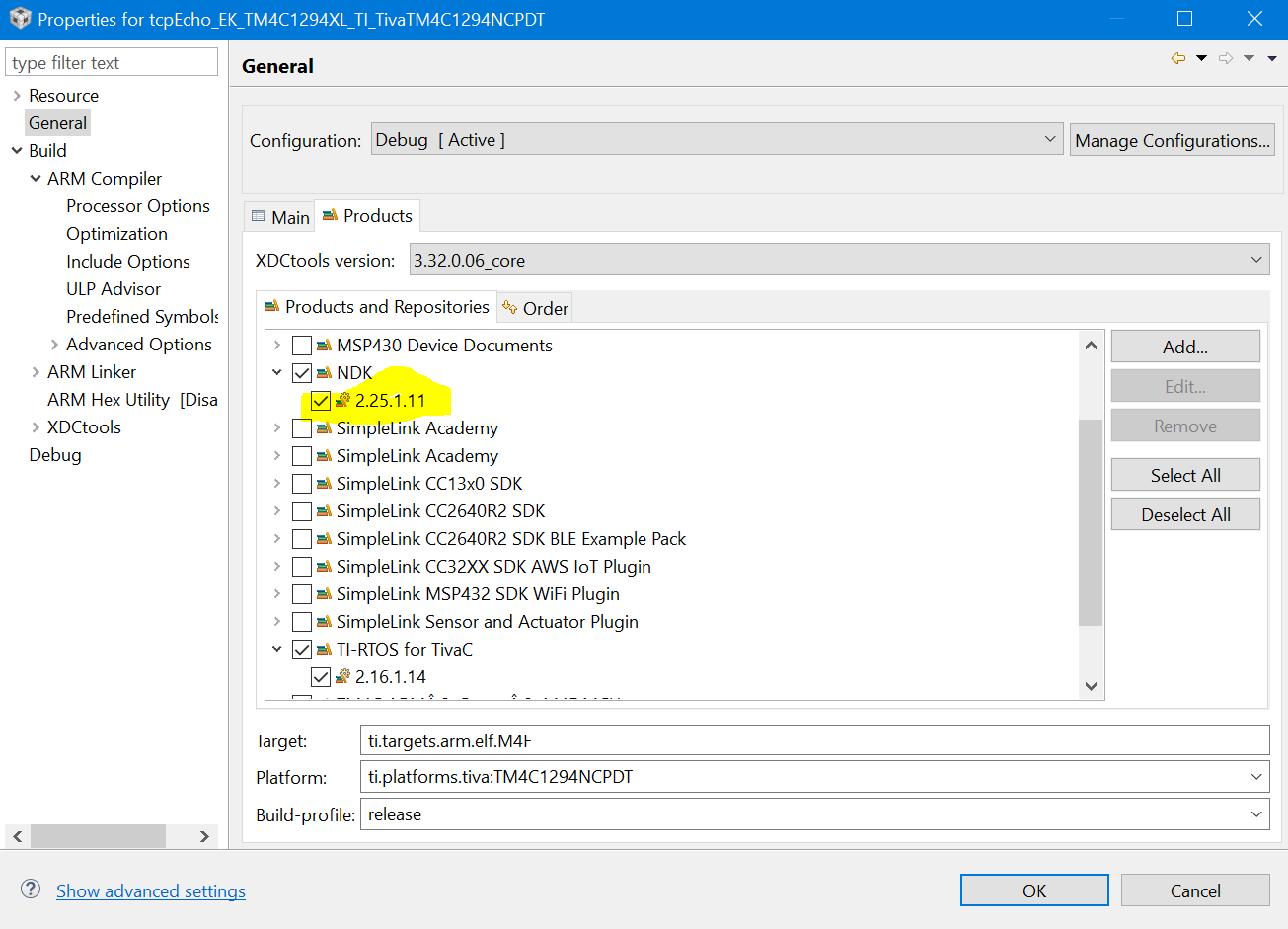Screen dimensions: 1288x929
Task: Check the SimpleLink Sensor and Actuator Plugin checkbox
Action: pos(302,622)
